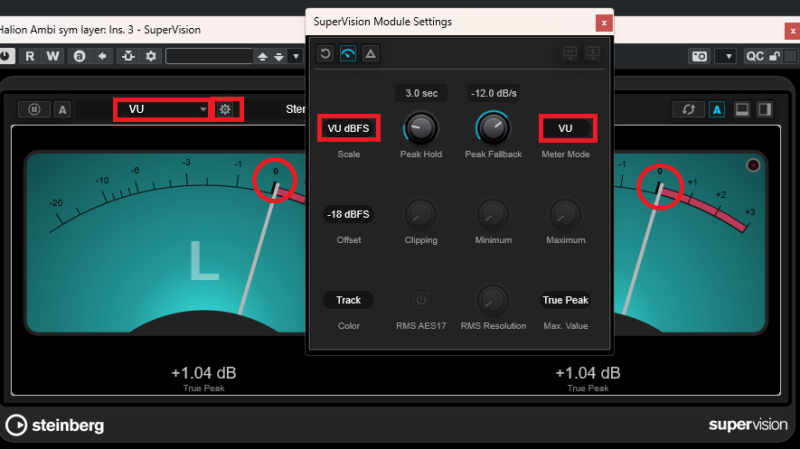
Task: Open module settings gear next to VU
Action: (x=225, y=109)
